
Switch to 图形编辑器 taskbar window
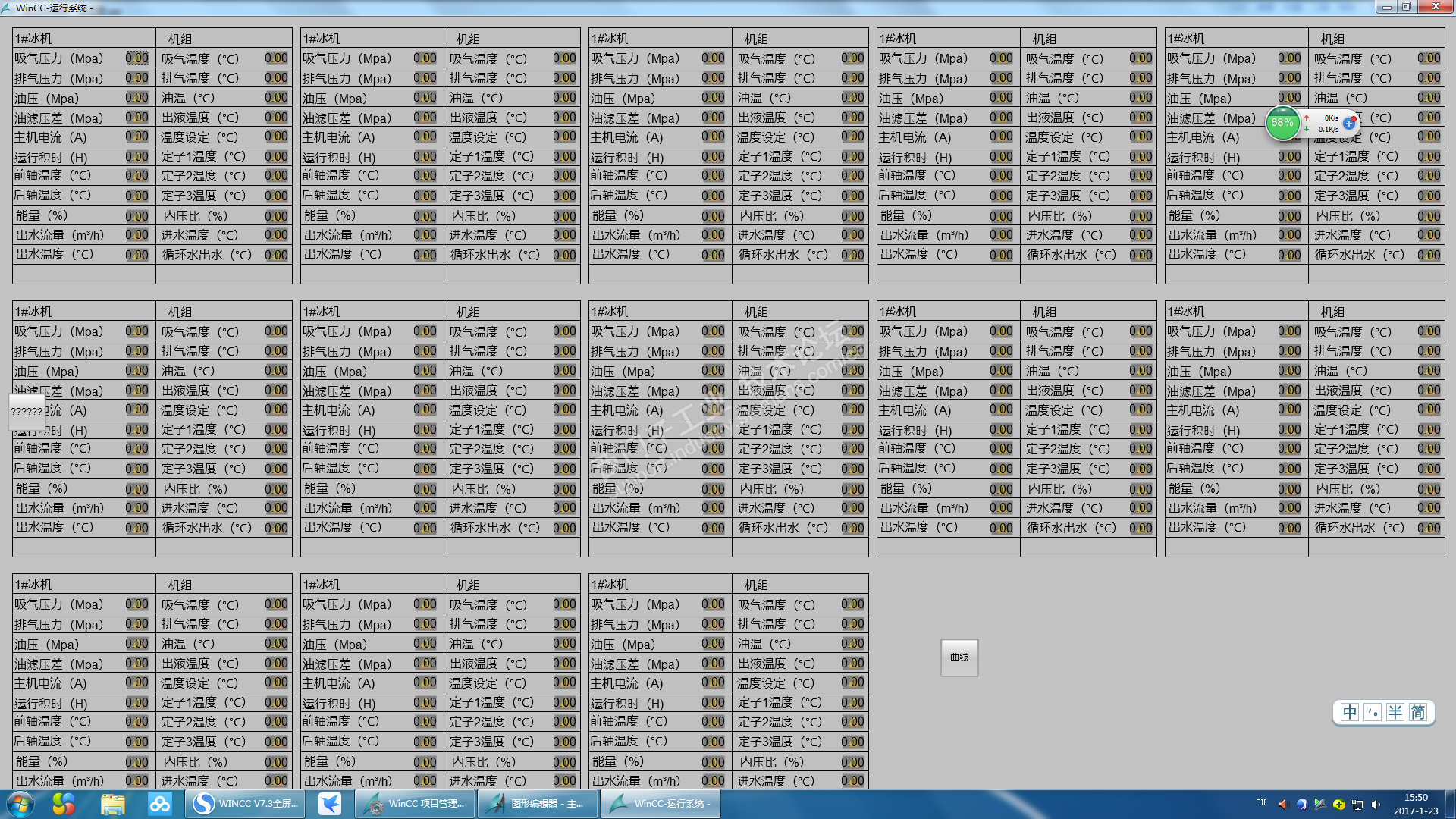coord(537,804)
